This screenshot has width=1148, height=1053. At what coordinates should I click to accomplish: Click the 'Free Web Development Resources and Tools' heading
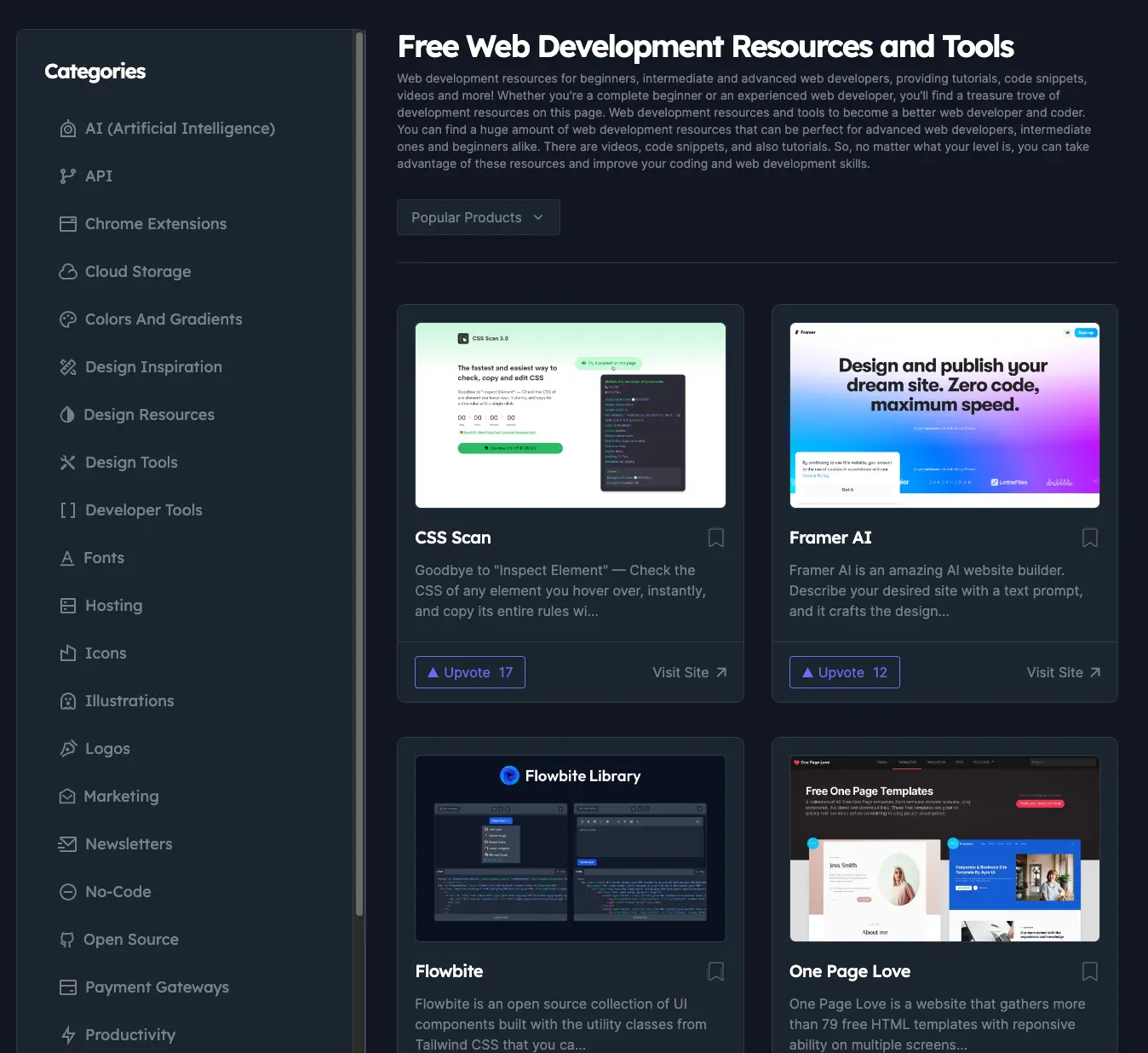tap(706, 46)
